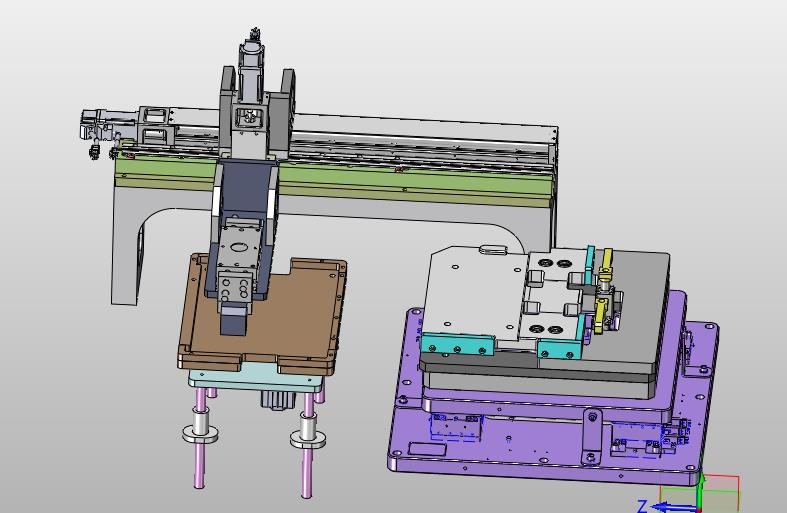The width and height of the screenshot is (787, 513).
Task: Select the right cyan clamp bracket
Action: pos(560,350)
